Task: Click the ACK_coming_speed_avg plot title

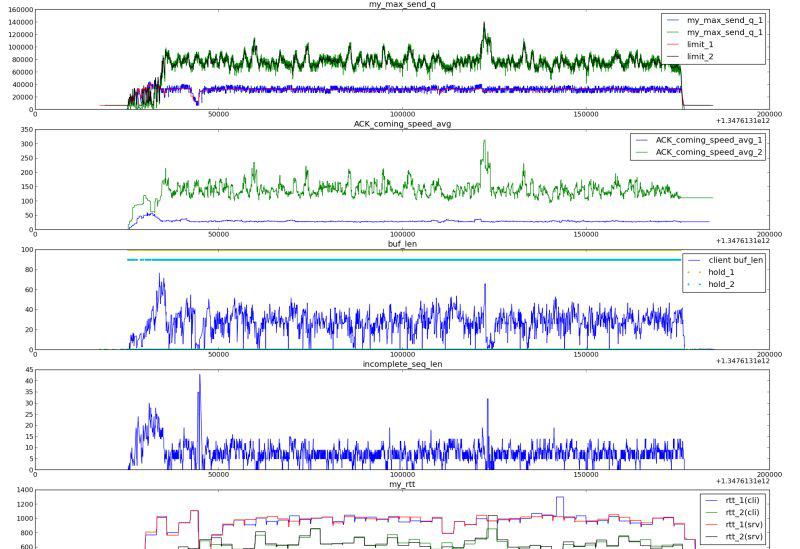Action: tap(402, 124)
